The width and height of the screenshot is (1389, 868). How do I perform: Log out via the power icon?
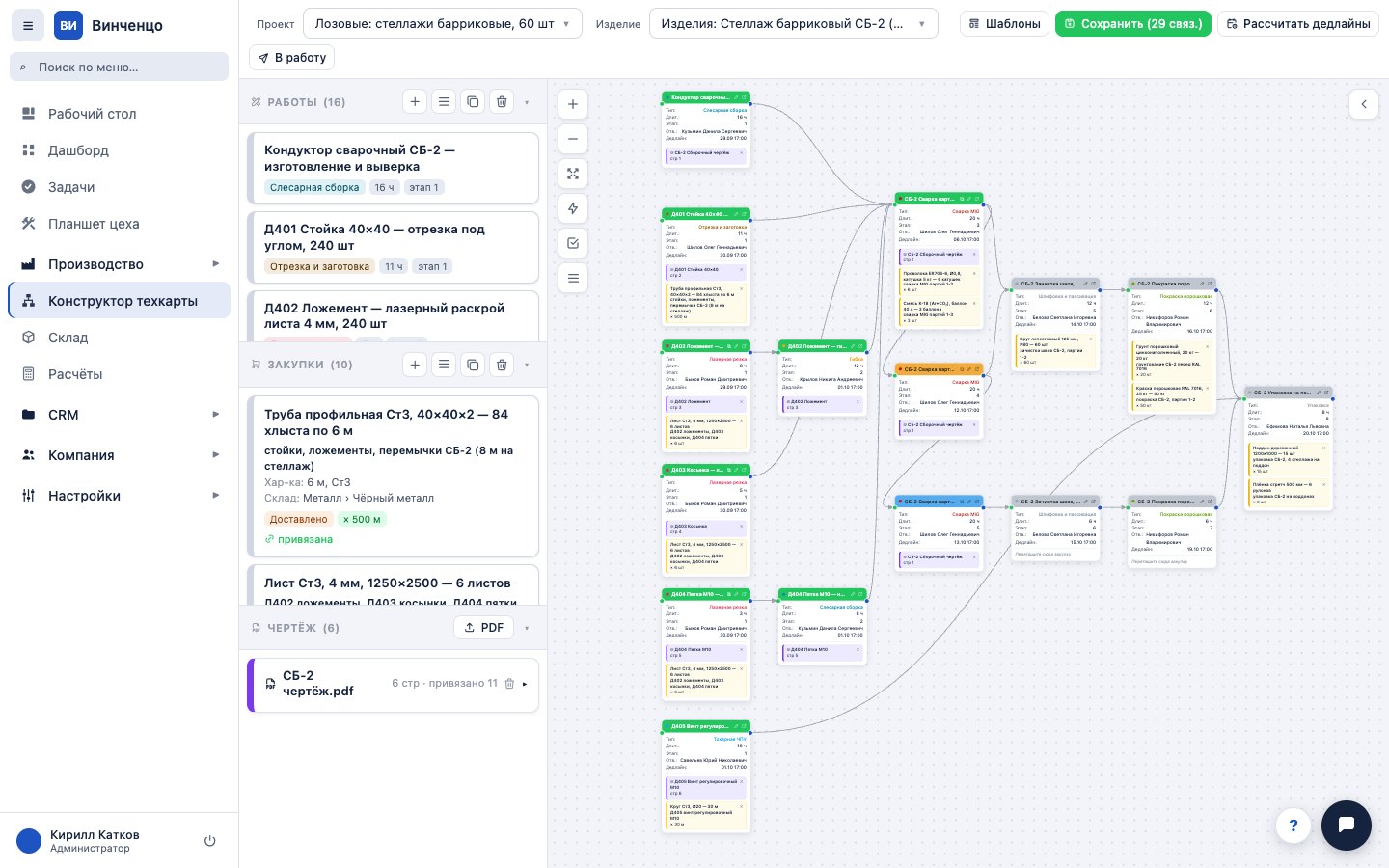coord(210,841)
